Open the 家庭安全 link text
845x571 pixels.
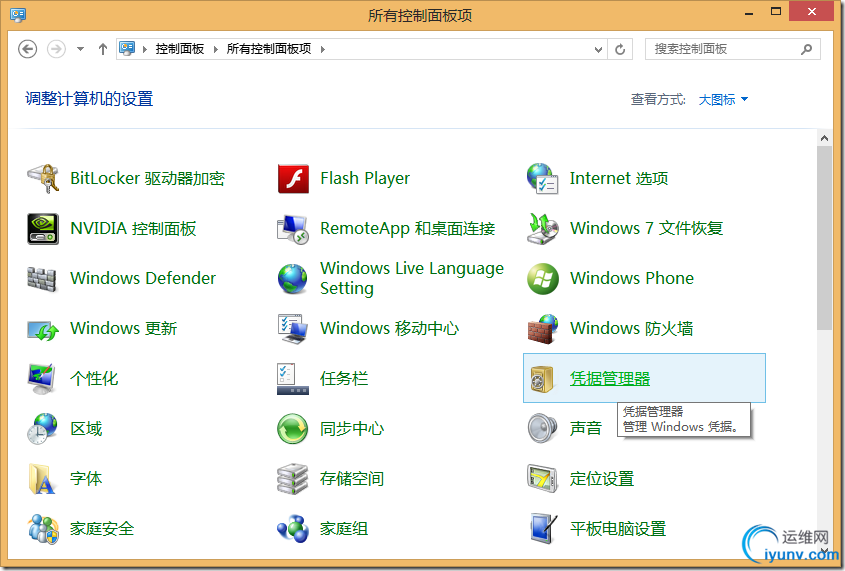[102, 529]
